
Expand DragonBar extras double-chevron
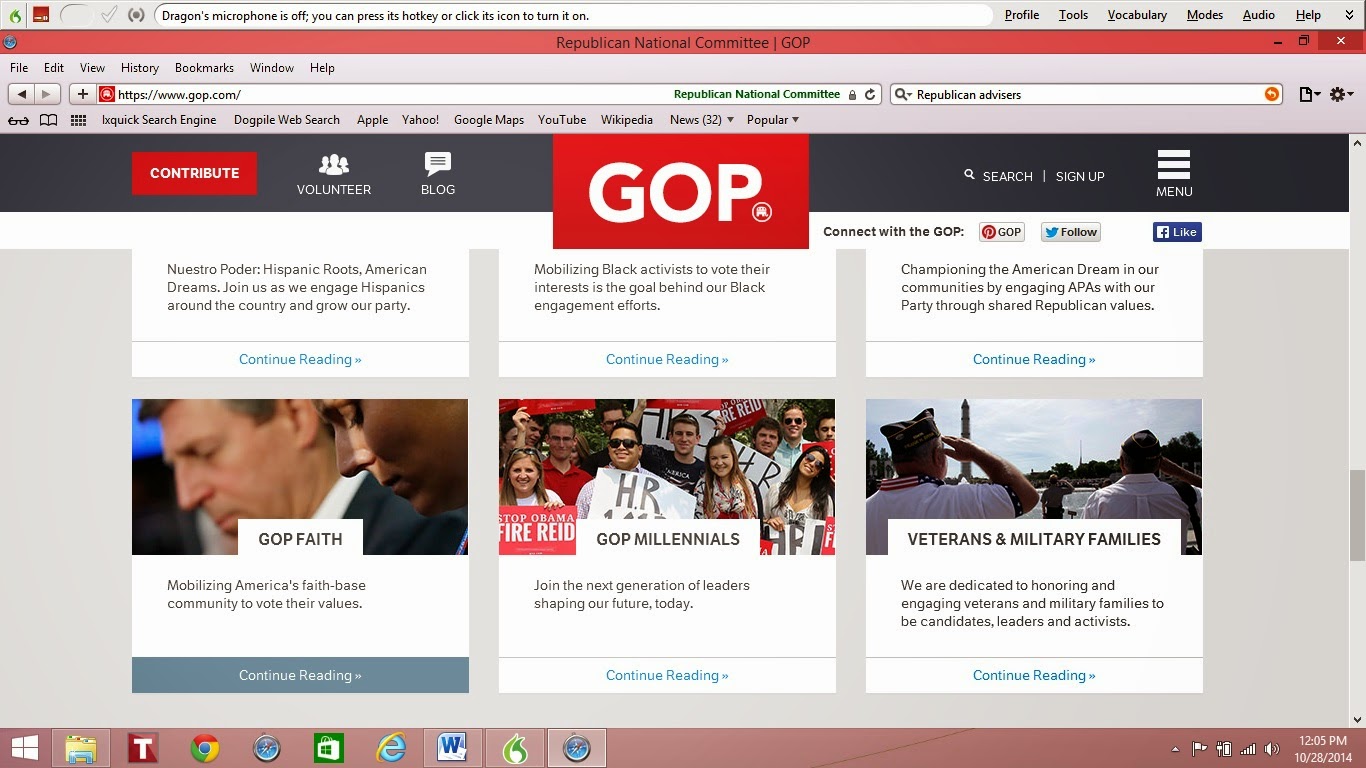pyautogui.click(x=1350, y=15)
